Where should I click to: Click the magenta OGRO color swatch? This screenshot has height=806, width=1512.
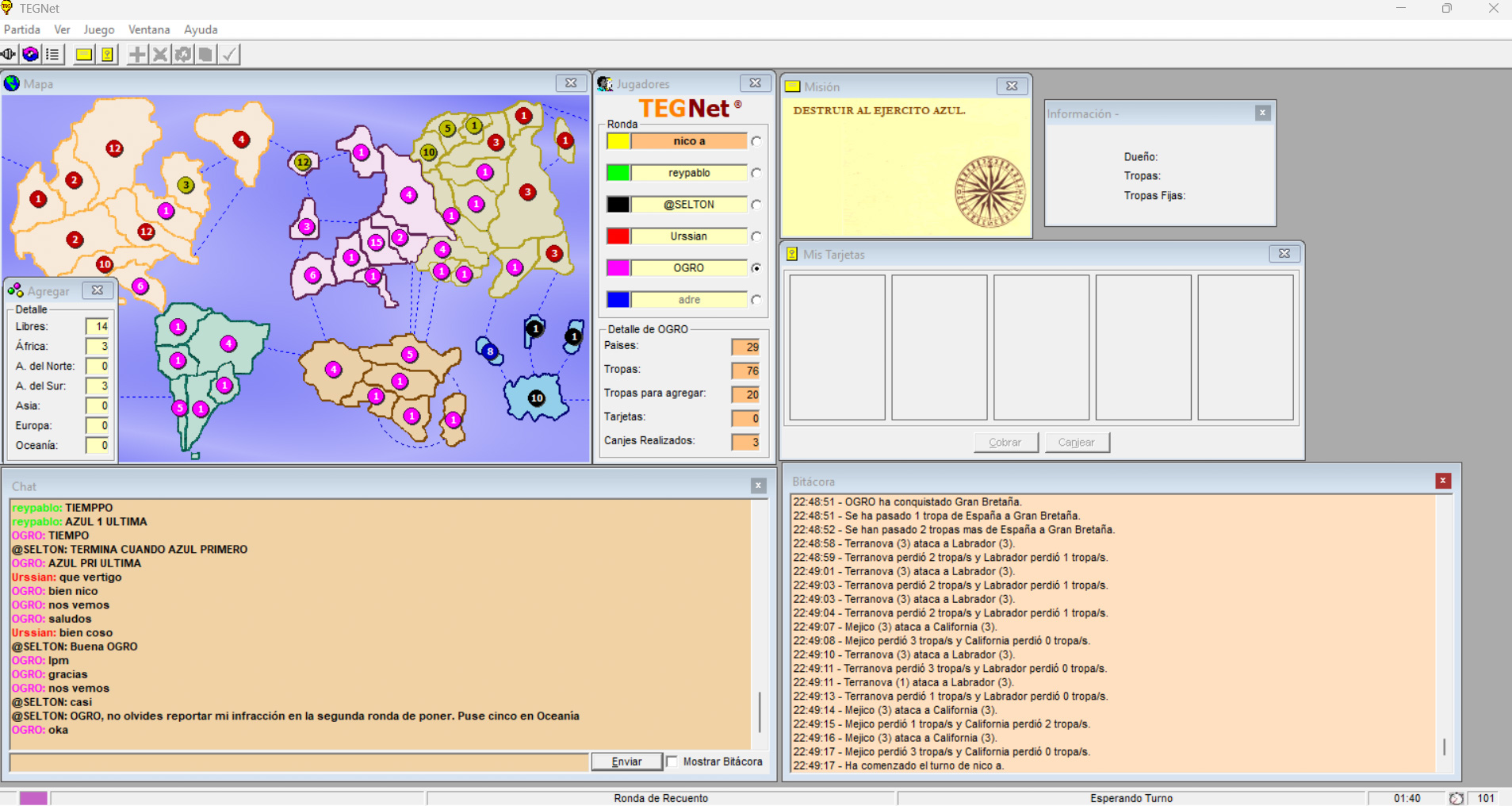click(x=618, y=268)
